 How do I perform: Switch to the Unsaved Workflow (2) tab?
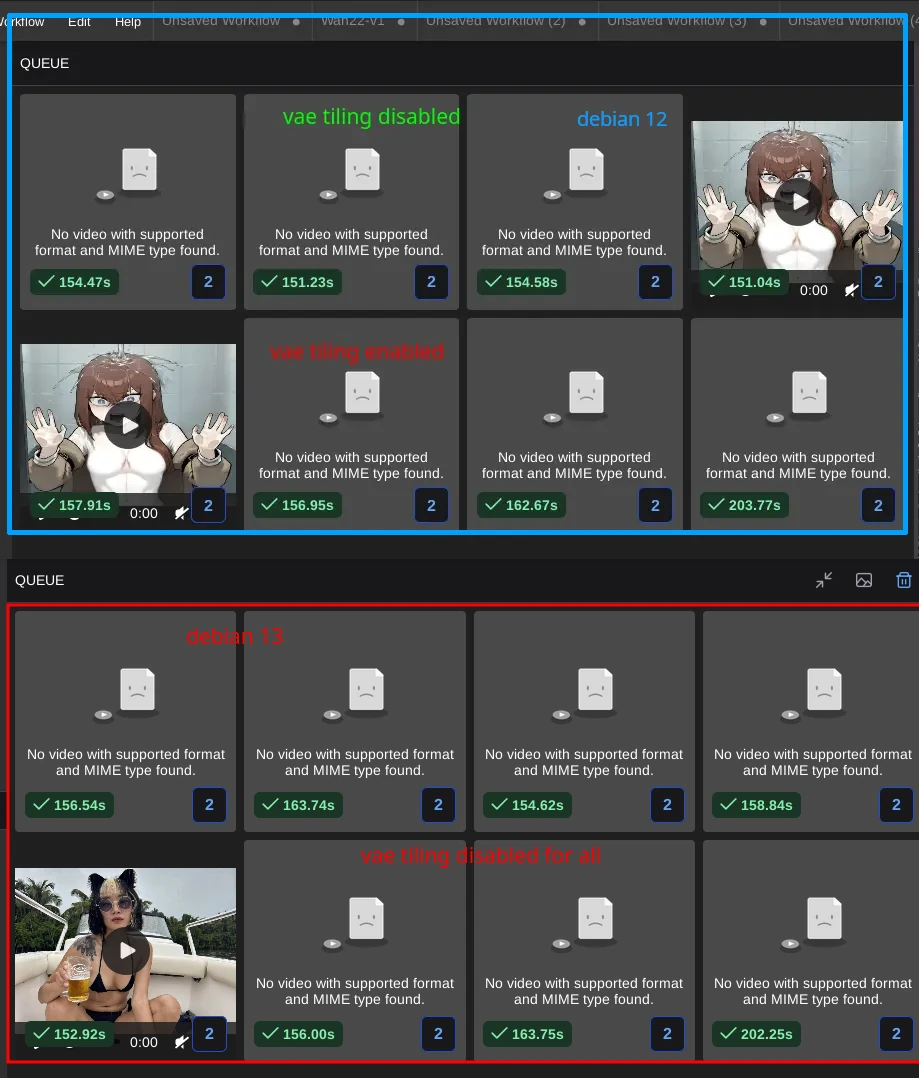tap(505, 21)
